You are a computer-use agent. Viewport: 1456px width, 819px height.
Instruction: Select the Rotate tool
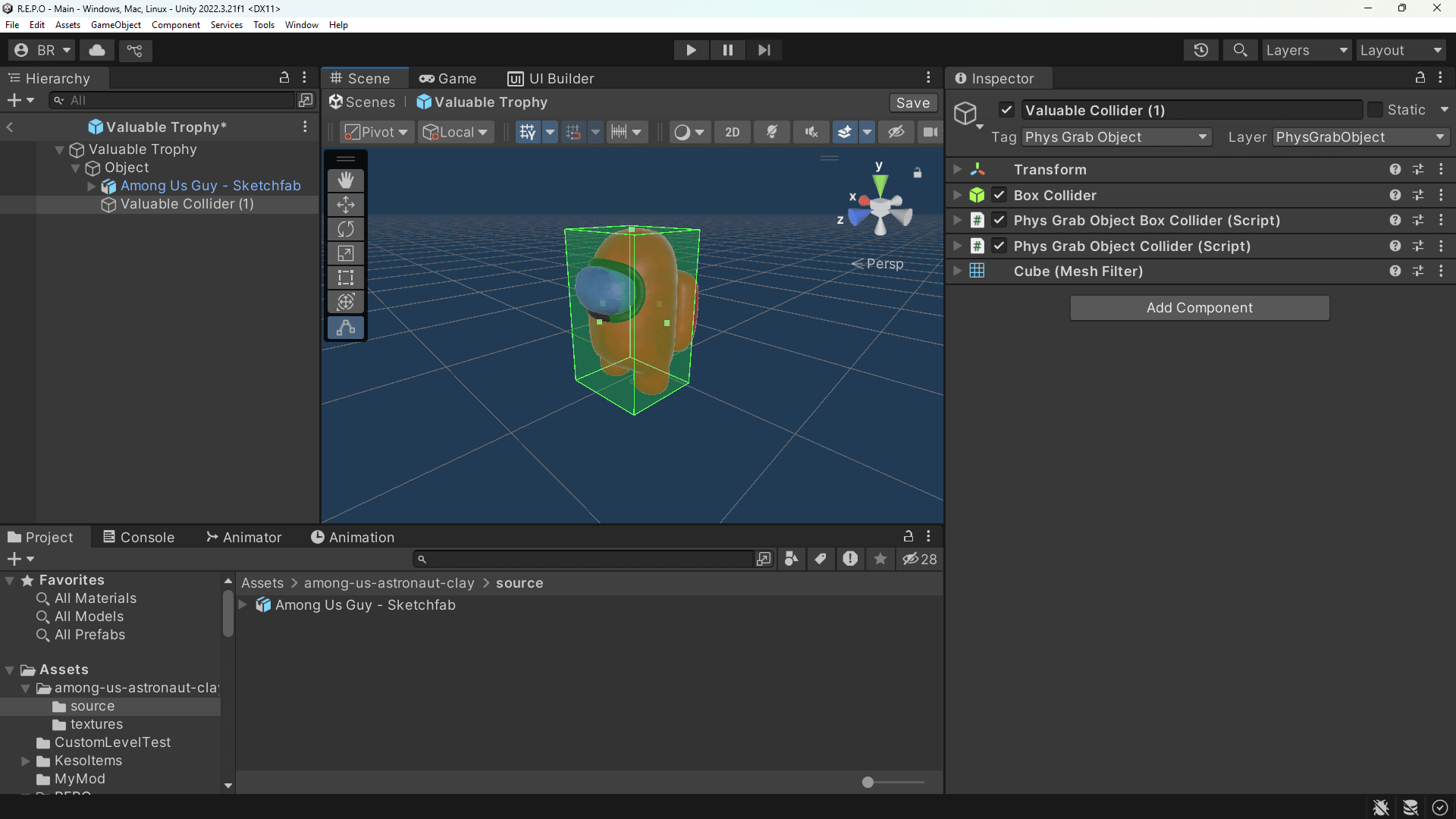click(346, 229)
